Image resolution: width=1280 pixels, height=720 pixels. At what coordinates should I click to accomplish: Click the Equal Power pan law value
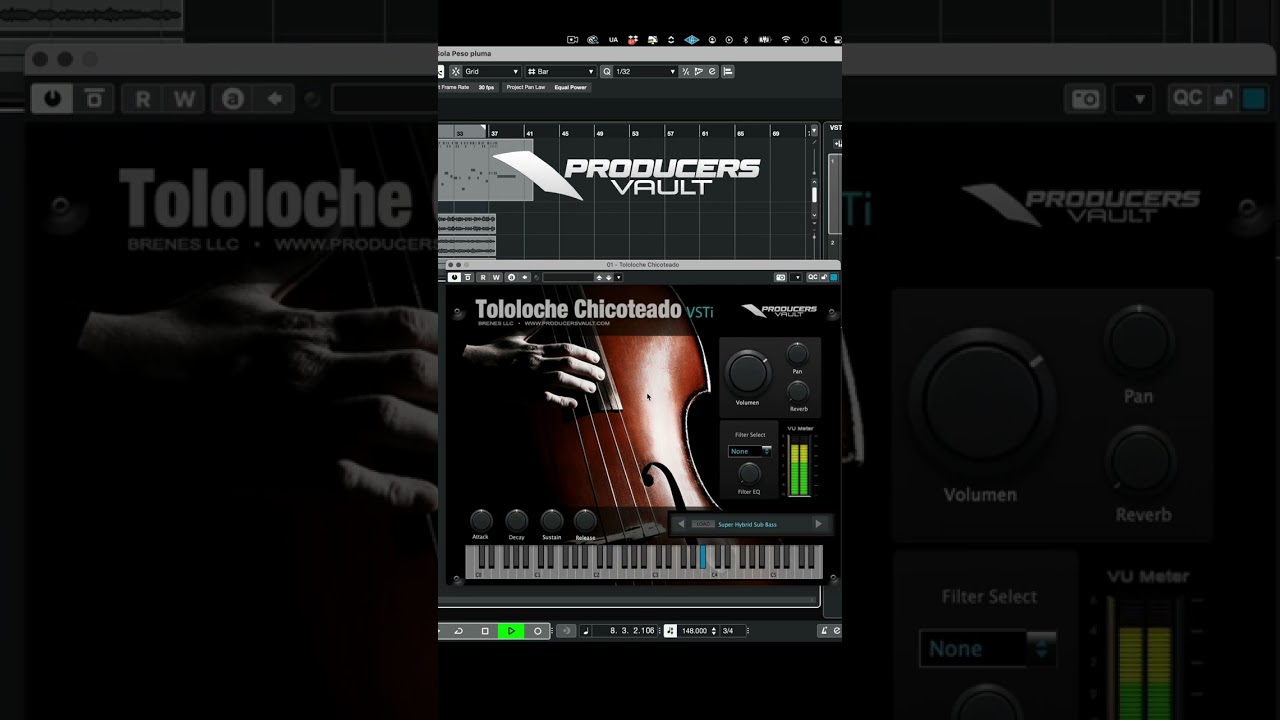click(570, 87)
